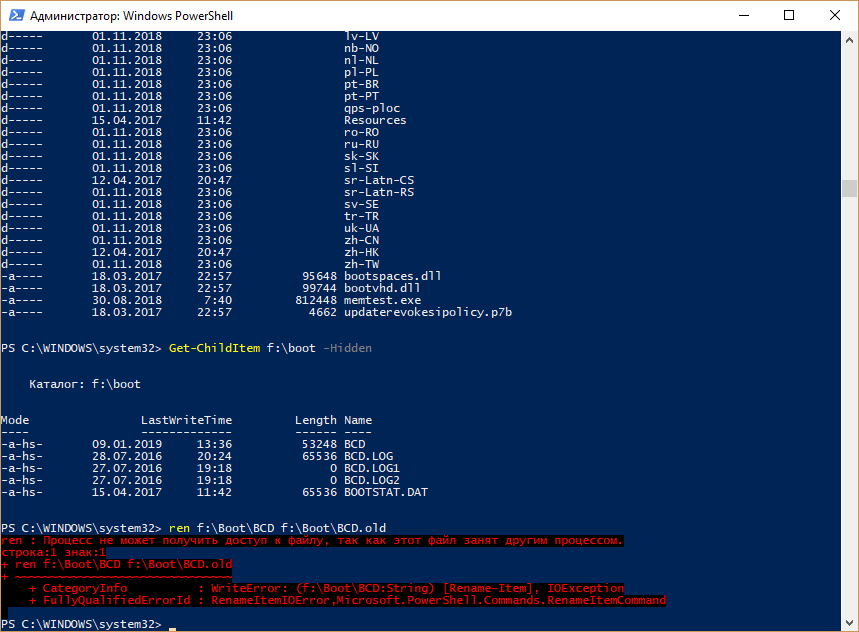The height and width of the screenshot is (632, 859).
Task: Click the file name updaterevokesipolicy.p7b
Action: tap(428, 312)
